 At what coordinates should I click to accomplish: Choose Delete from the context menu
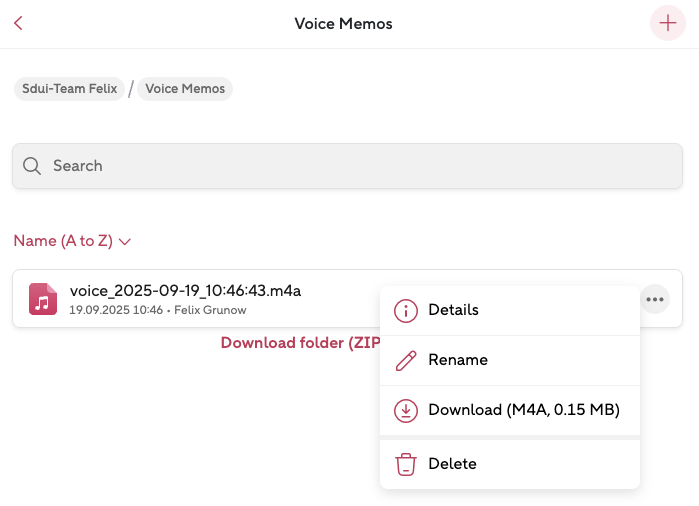click(452, 464)
